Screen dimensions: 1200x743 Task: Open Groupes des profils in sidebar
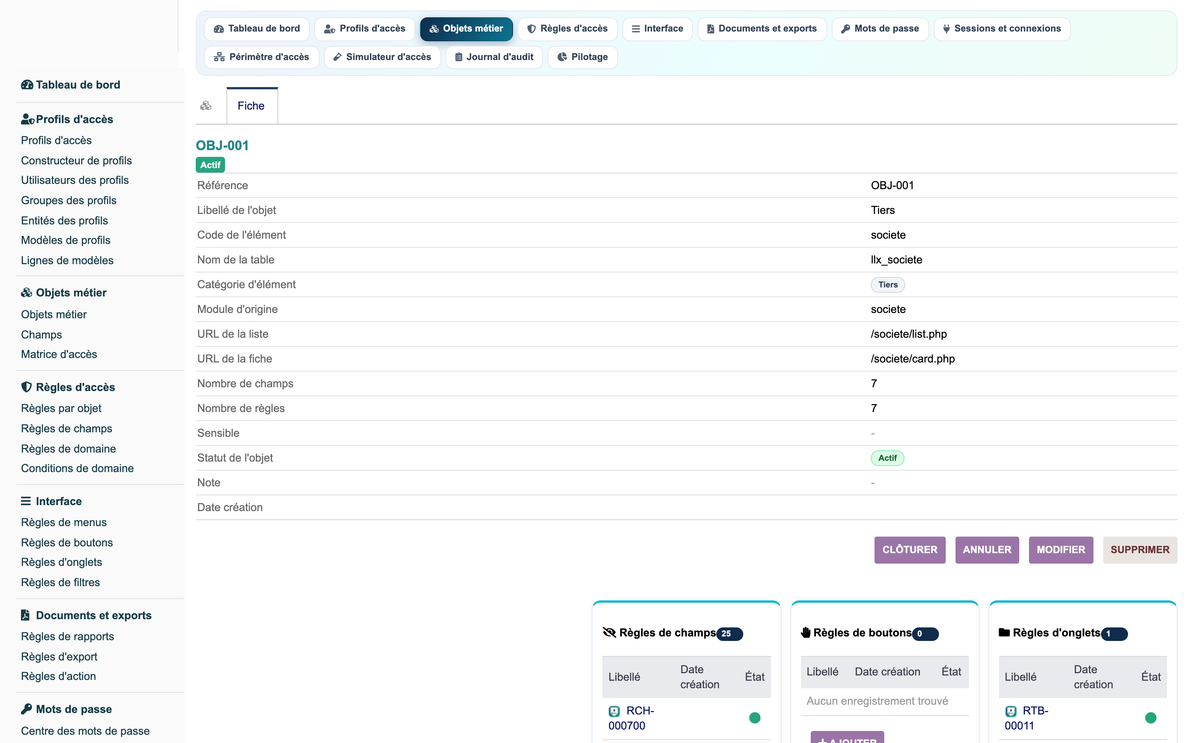69,201
